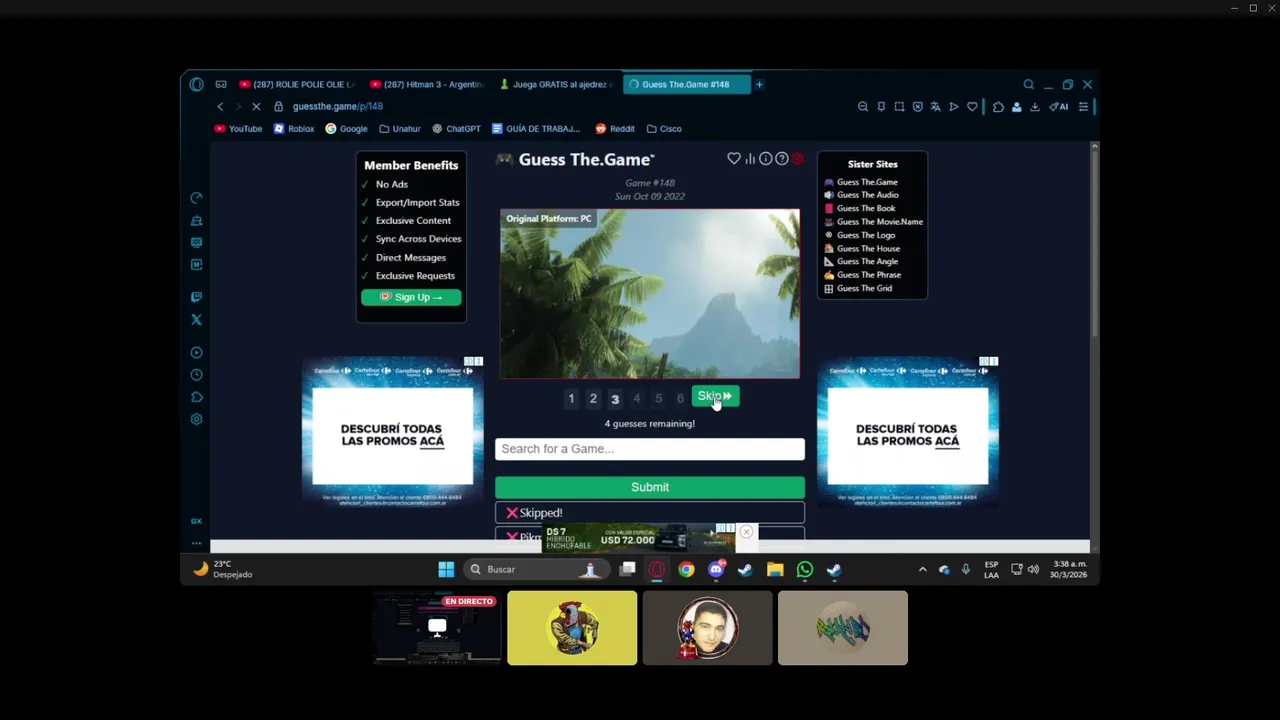Focus the Search for a Game field
The height and width of the screenshot is (720, 1280).
650,449
